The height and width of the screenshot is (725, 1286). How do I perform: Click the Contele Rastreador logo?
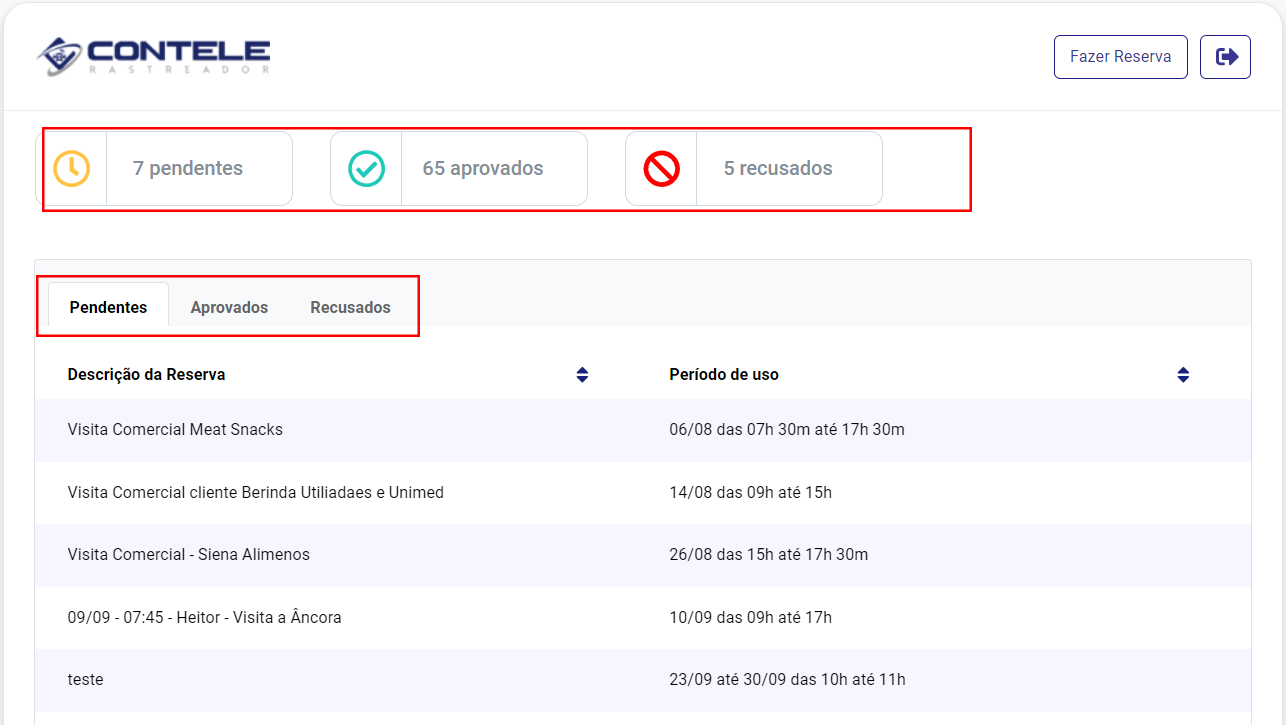coord(152,55)
